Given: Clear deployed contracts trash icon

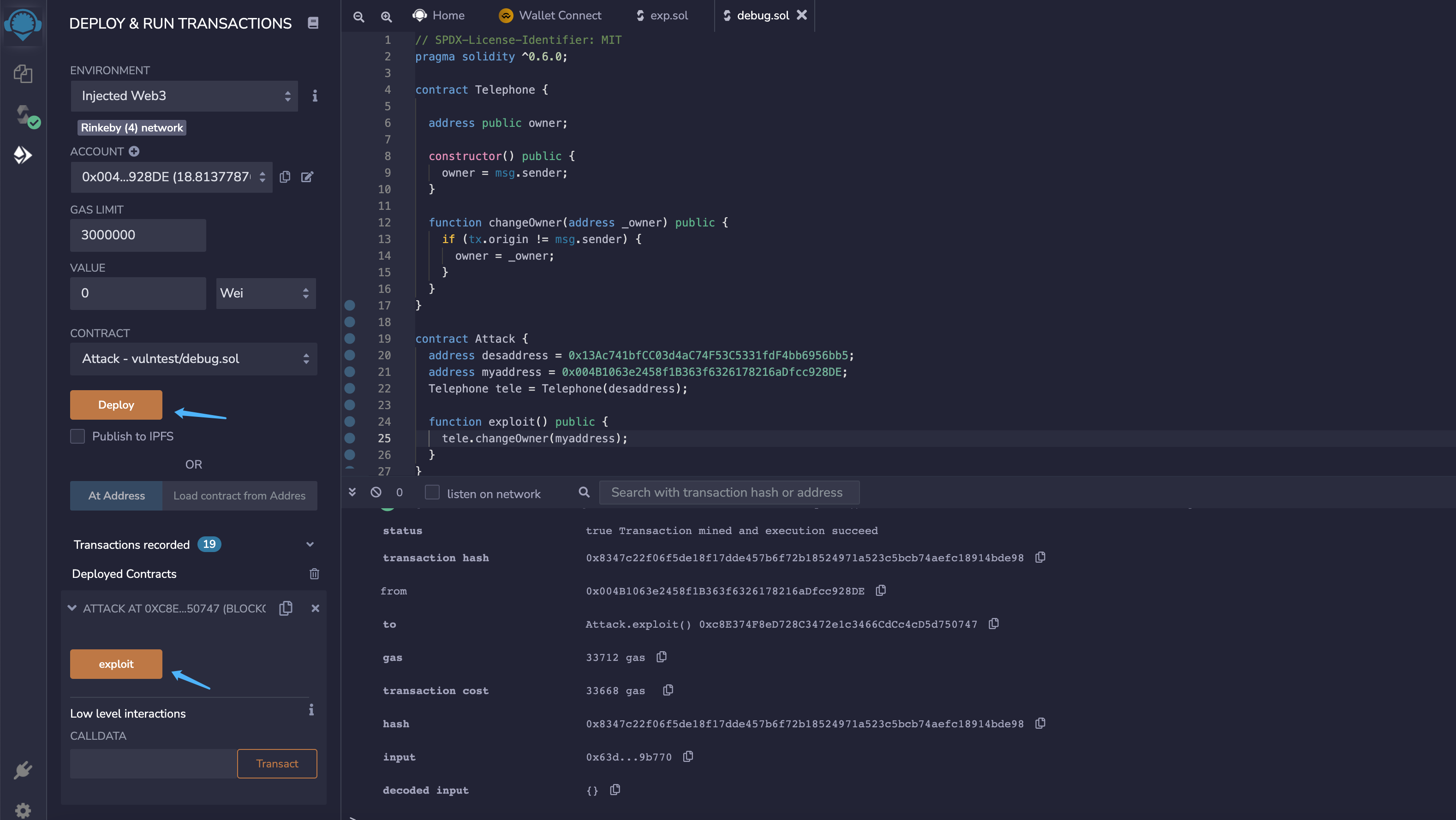Looking at the screenshot, I should tap(314, 574).
